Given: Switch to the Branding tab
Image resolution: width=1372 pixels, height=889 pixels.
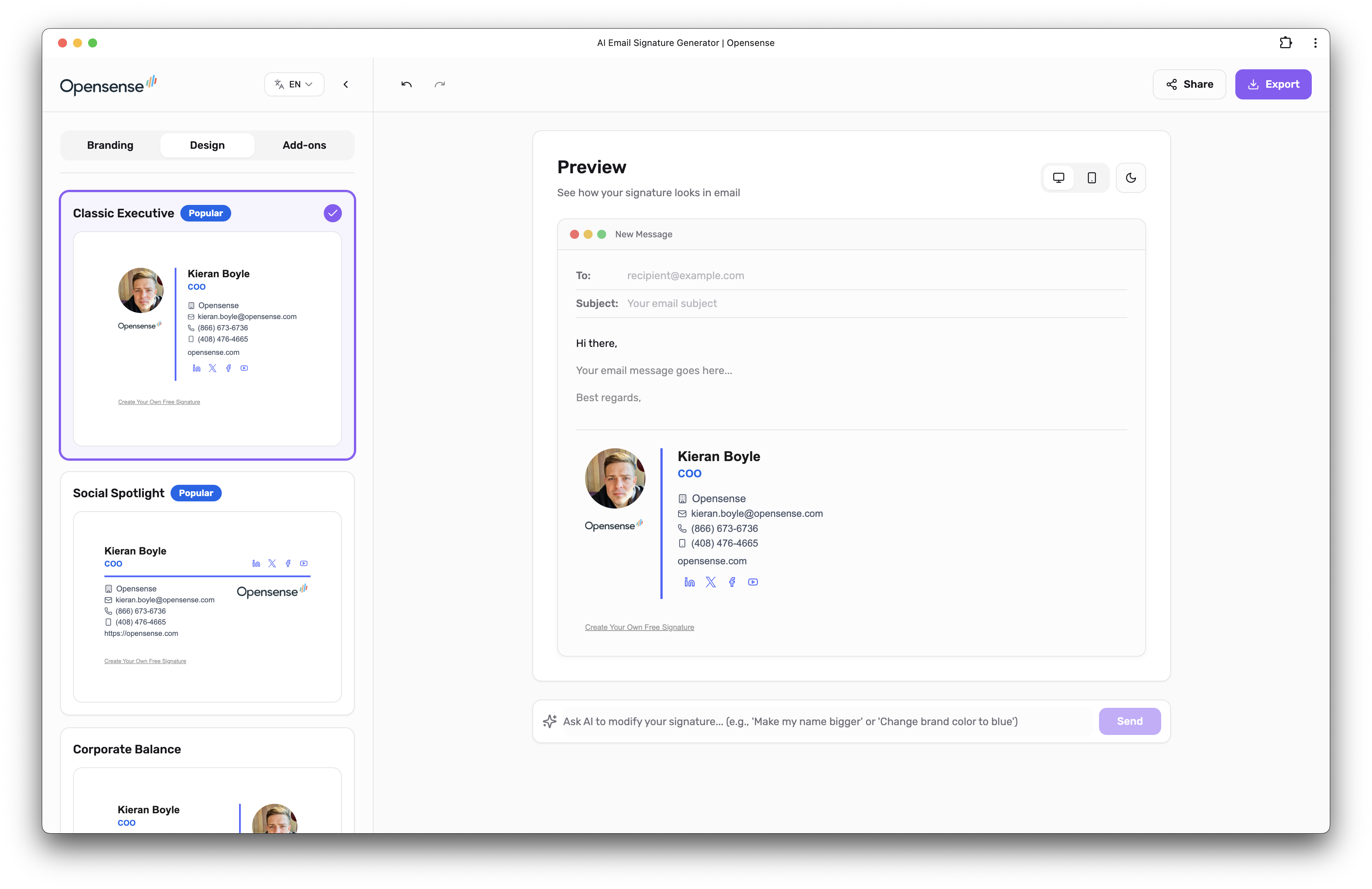Looking at the screenshot, I should [110, 145].
